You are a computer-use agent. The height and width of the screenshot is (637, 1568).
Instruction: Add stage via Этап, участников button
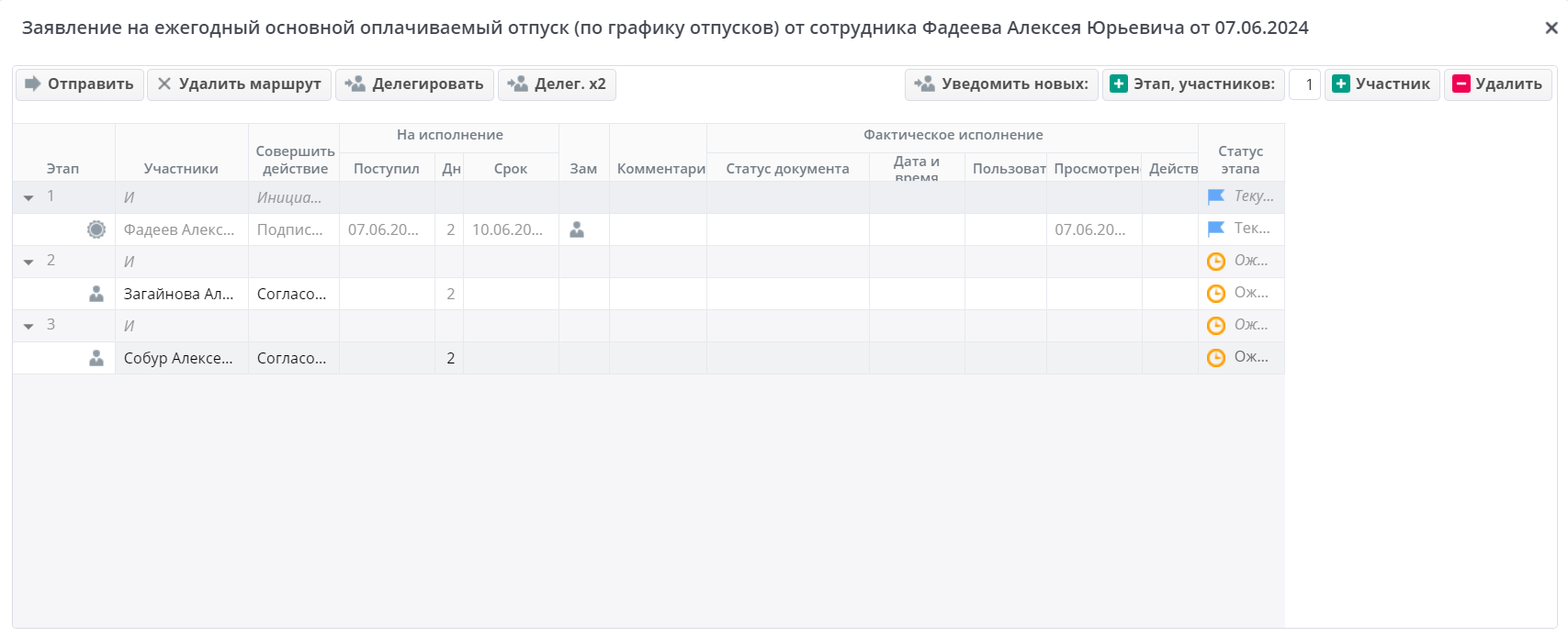click(1193, 84)
